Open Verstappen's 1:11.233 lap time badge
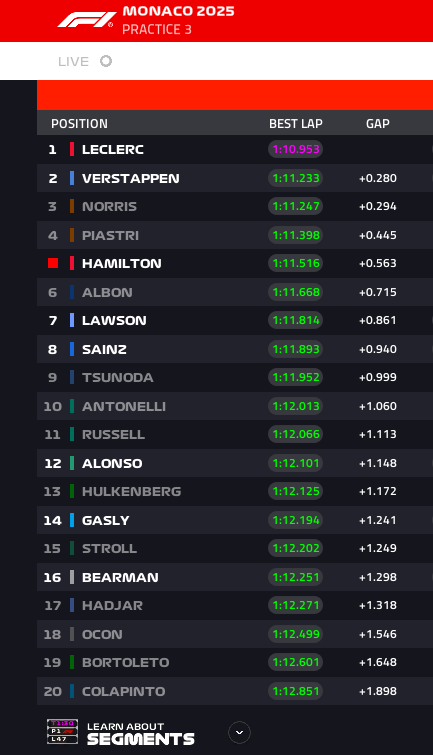The image size is (433, 755). 296,178
